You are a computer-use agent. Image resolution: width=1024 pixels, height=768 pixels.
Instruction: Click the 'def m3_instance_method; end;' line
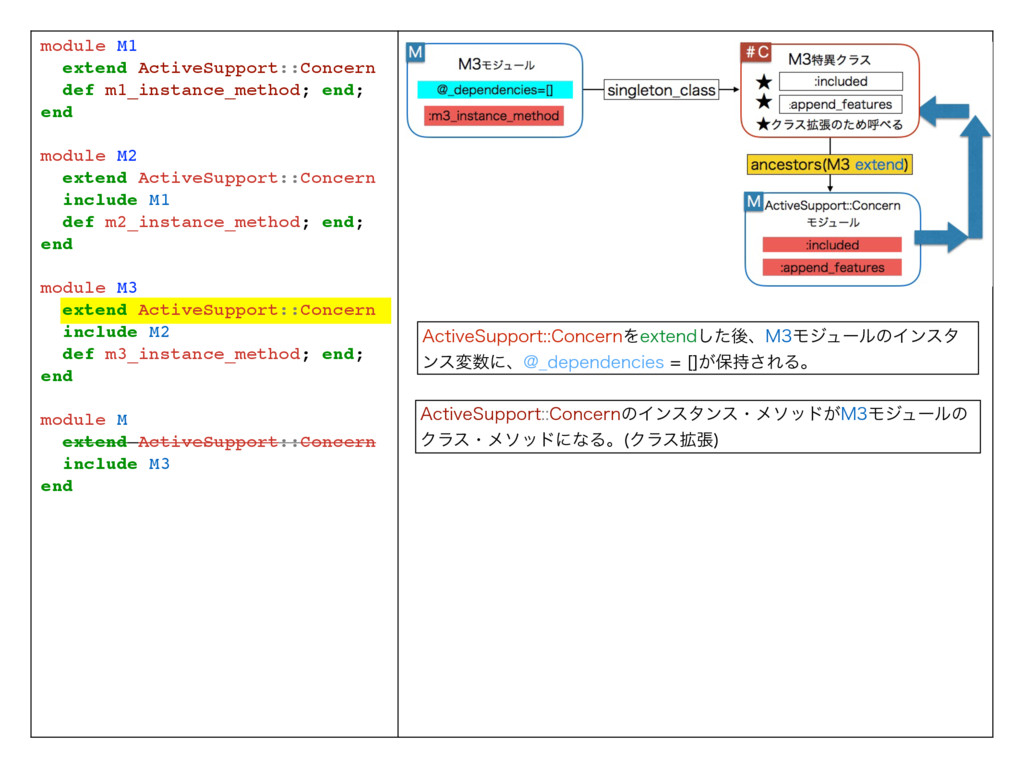(x=213, y=354)
